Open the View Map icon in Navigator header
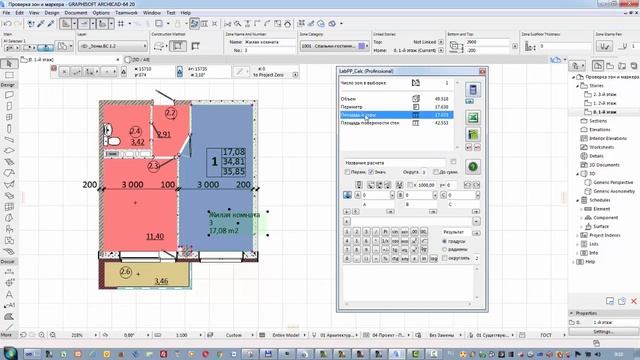The image size is (640, 360). (x=610, y=66)
